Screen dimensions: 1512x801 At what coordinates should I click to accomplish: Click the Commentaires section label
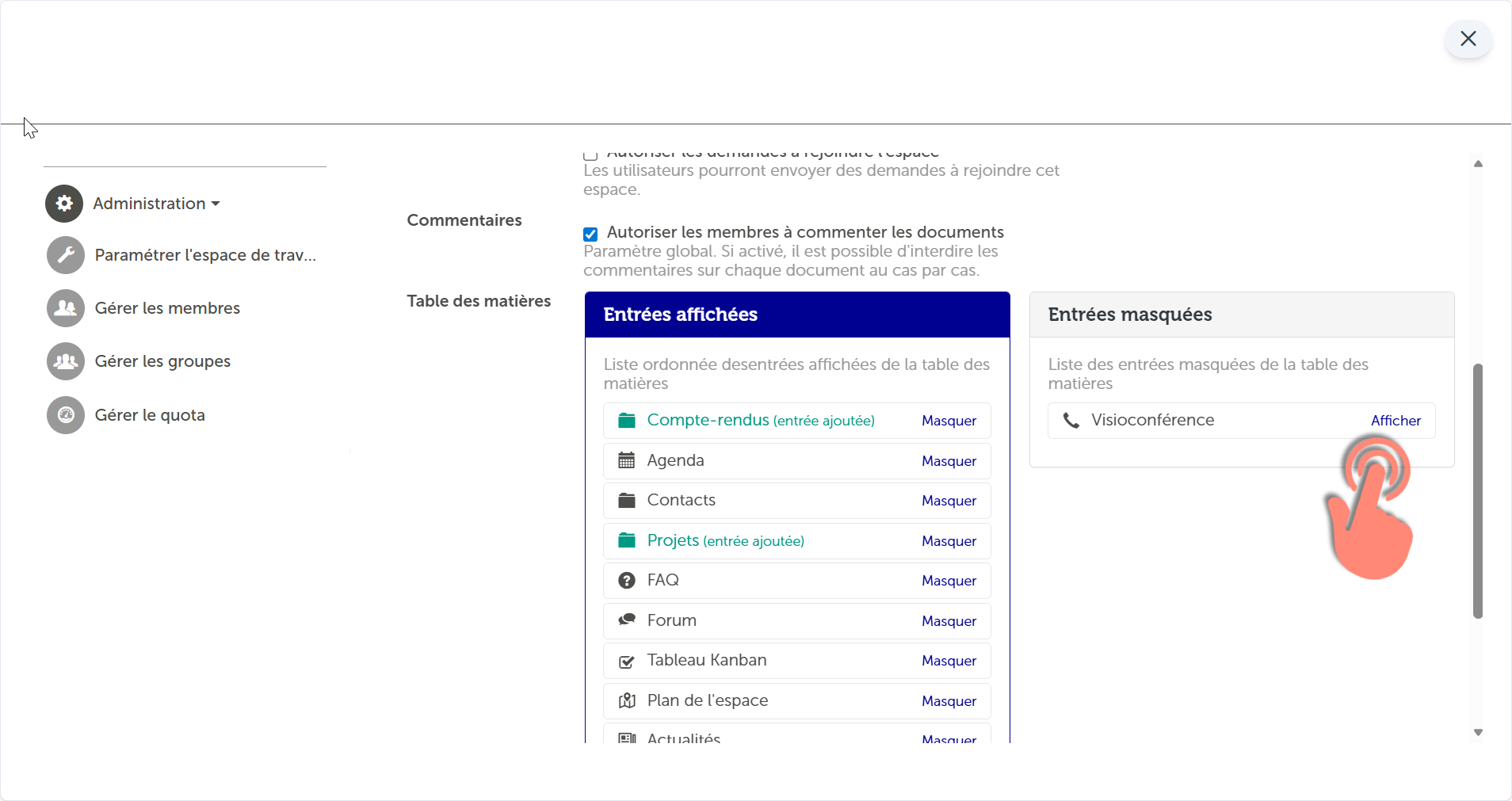464,220
